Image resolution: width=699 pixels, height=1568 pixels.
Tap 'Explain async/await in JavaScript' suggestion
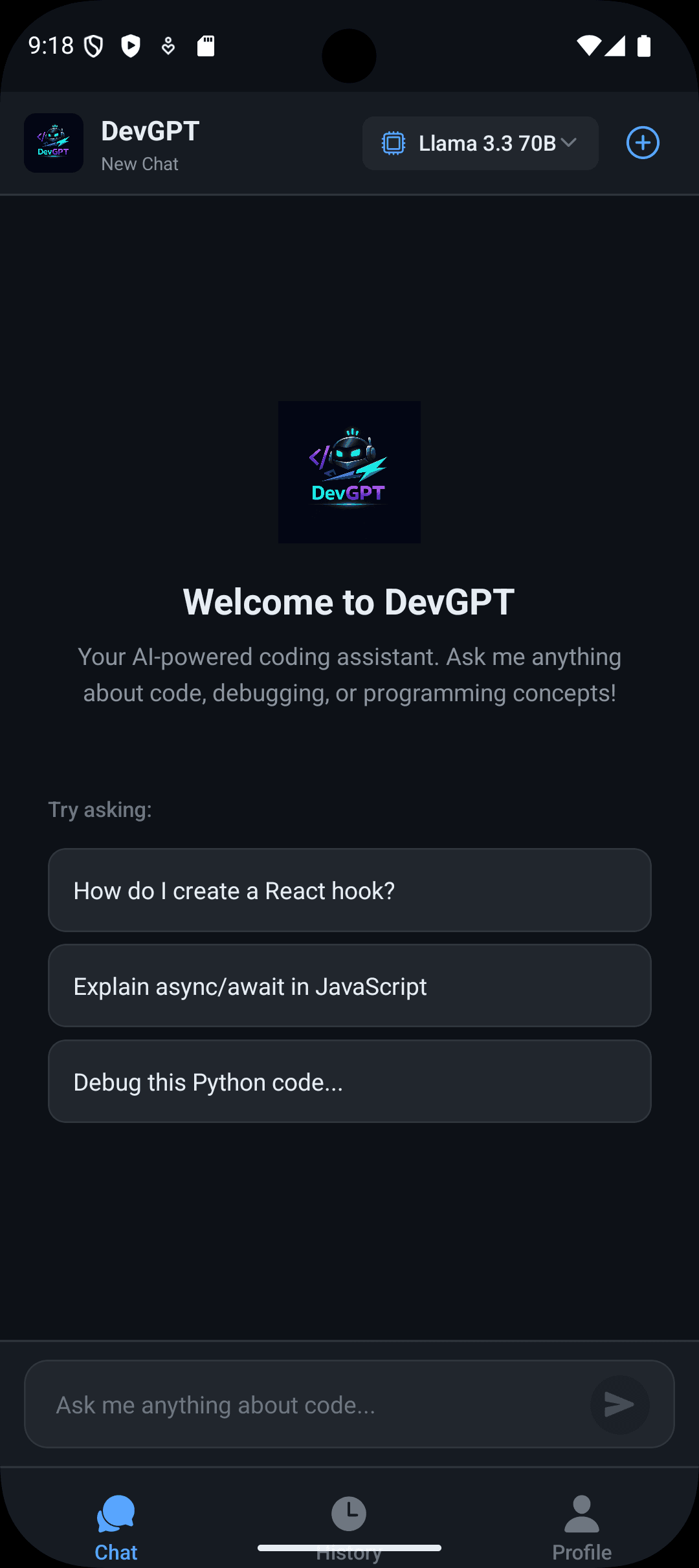point(349,986)
